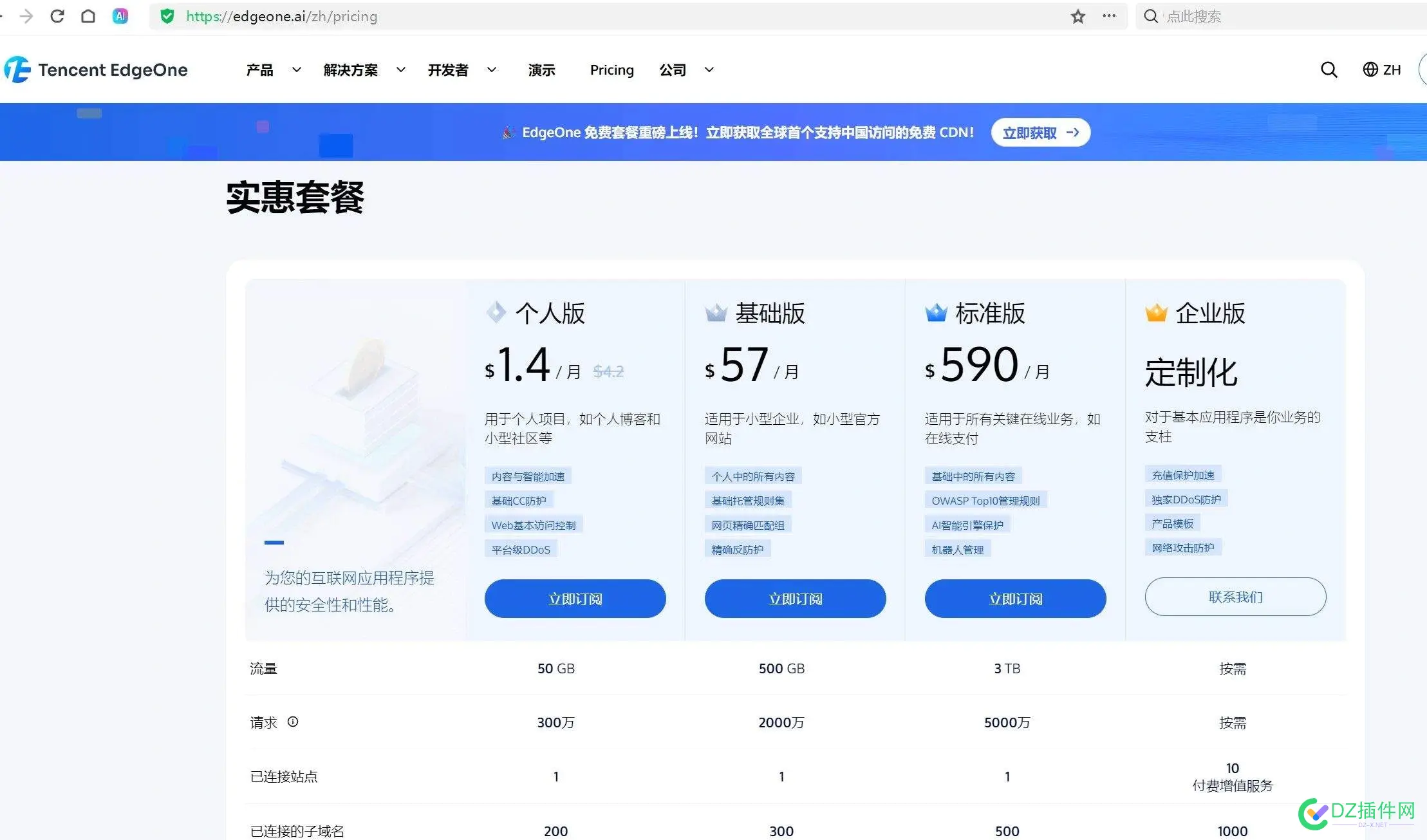Click the browser home icon
This screenshot has height=840, width=1427.
88,16
